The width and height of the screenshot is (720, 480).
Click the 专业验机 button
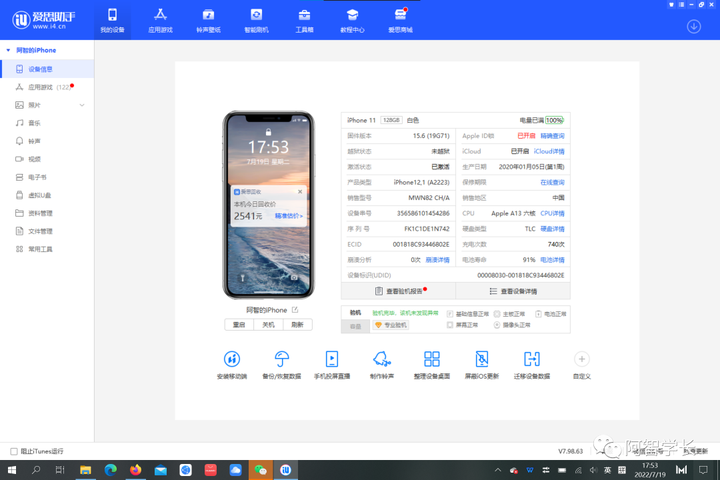[x=391, y=325]
